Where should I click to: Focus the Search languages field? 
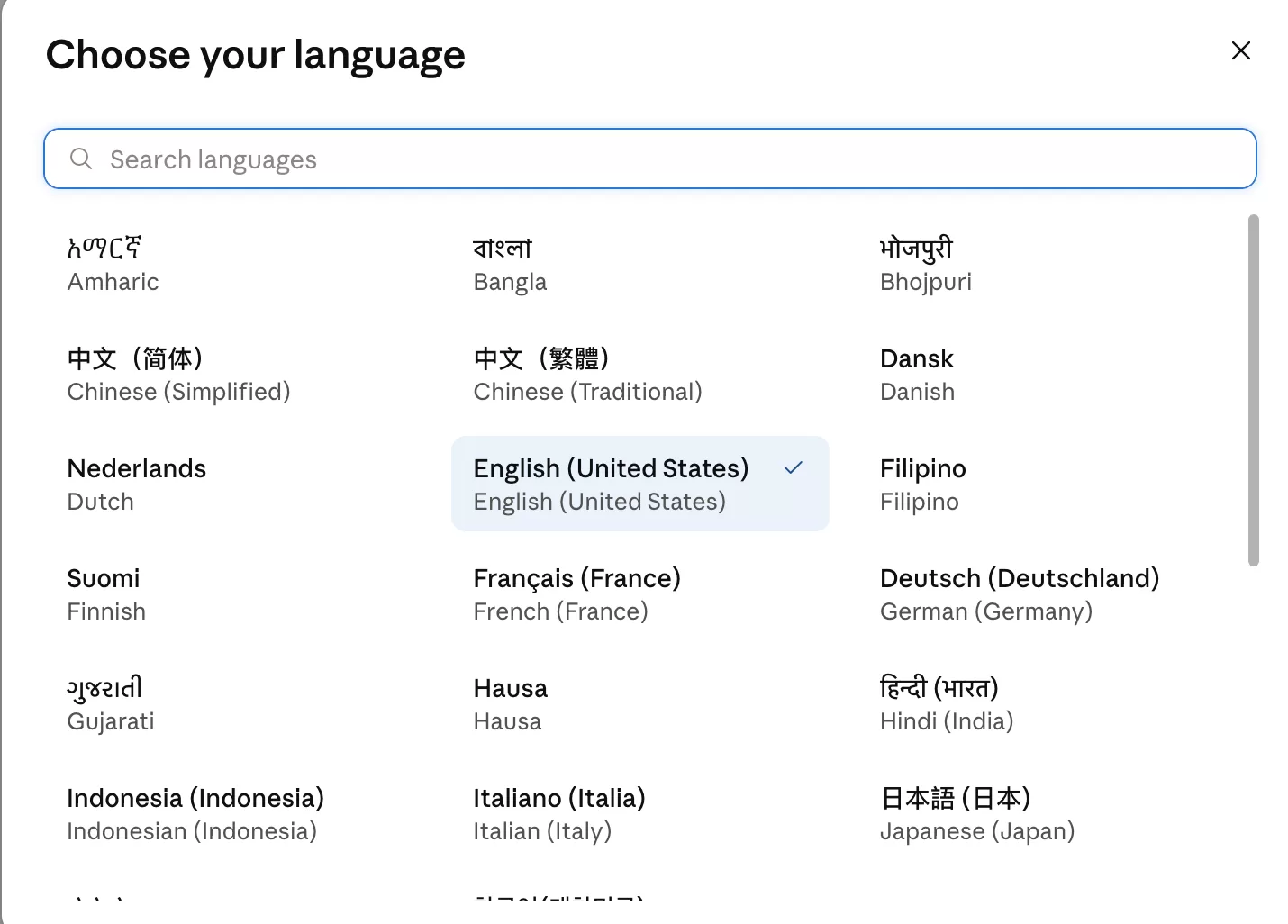(649, 159)
